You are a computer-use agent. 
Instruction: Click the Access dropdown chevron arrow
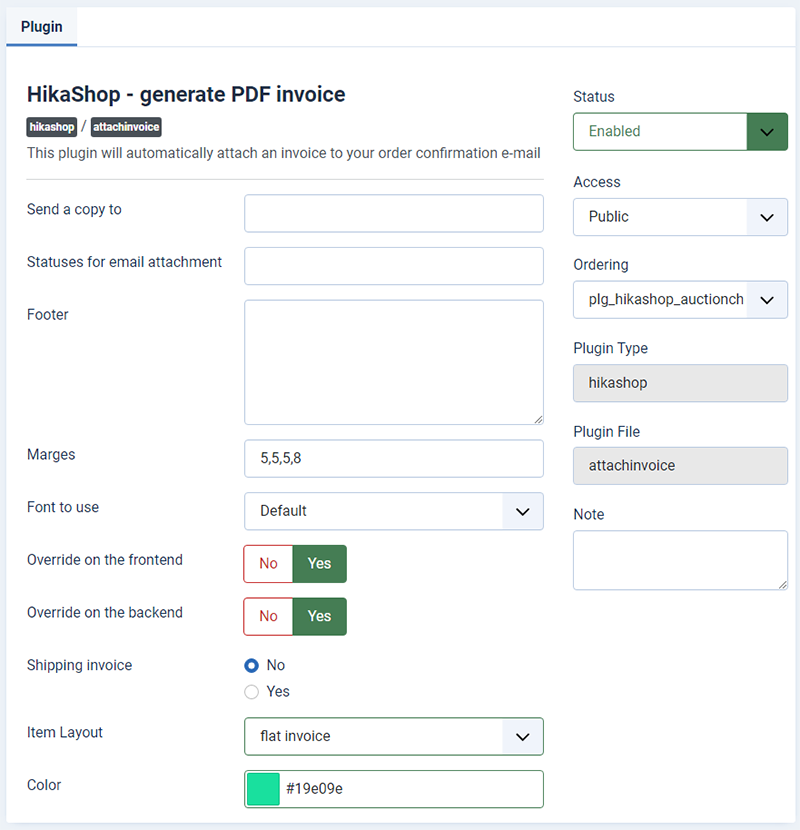pos(767,218)
